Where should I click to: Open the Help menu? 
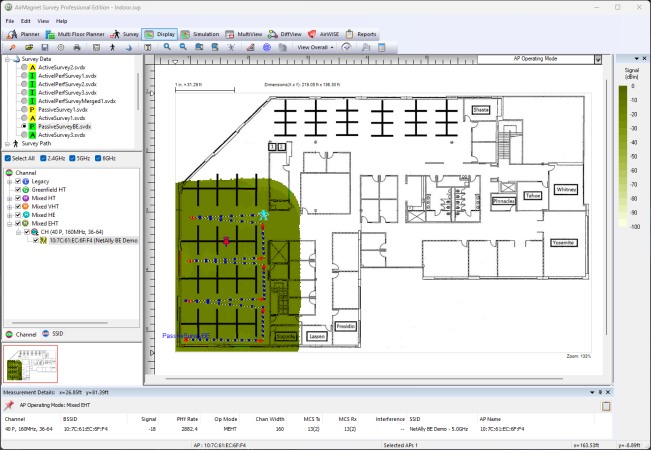point(61,21)
